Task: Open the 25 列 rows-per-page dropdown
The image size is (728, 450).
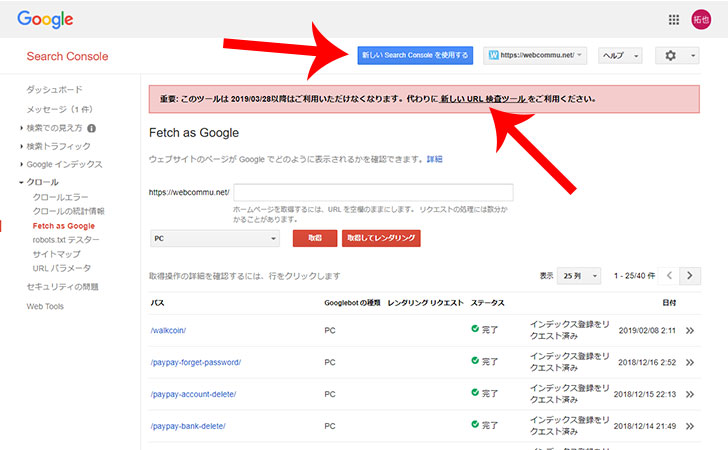Action: point(579,276)
